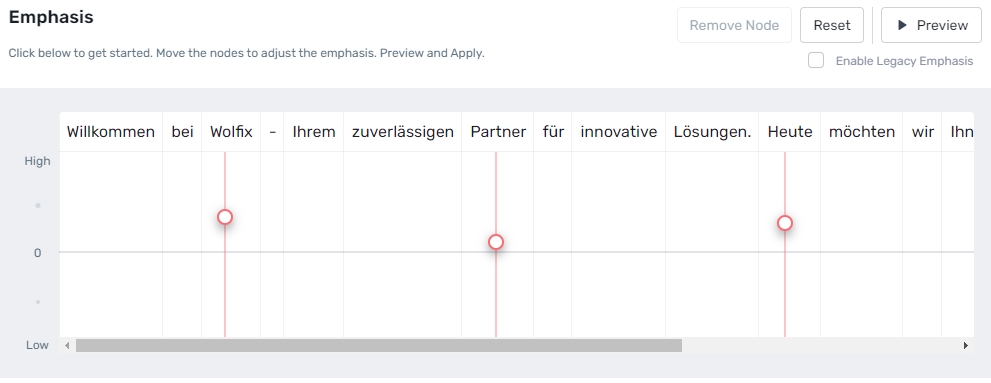This screenshot has height=383, width=991.
Task: Click the Preview play button
Action: click(931, 25)
